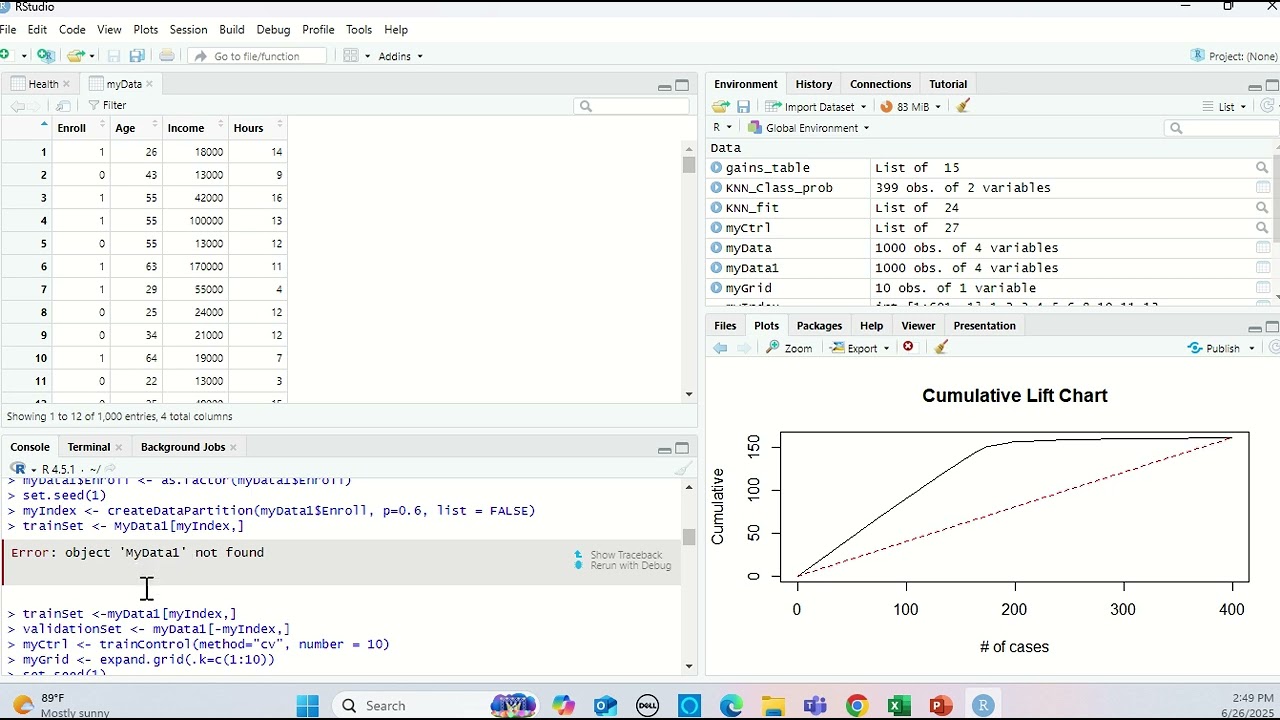Open the Plots menu
Screen dimensions: 1280x720
point(146,30)
